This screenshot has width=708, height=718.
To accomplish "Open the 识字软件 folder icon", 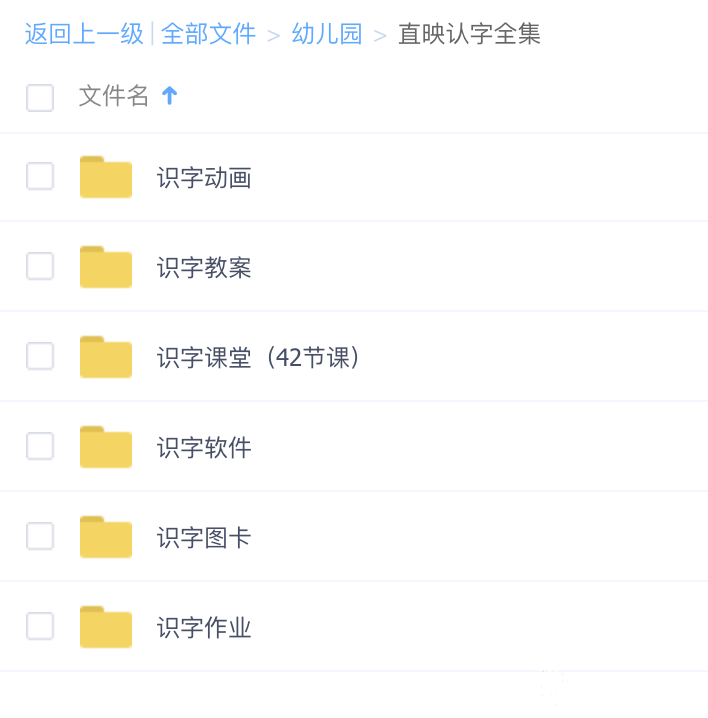I will tap(106, 447).
